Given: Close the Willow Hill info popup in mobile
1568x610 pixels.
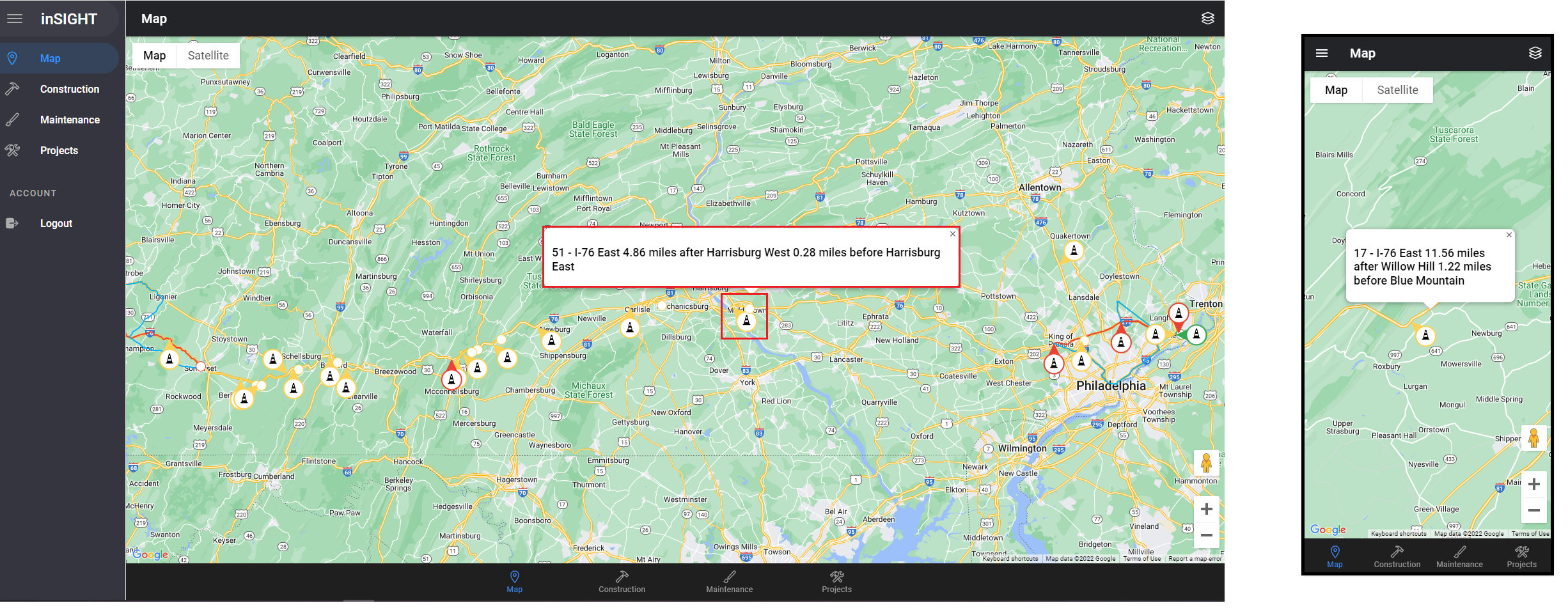Looking at the screenshot, I should coord(1509,235).
